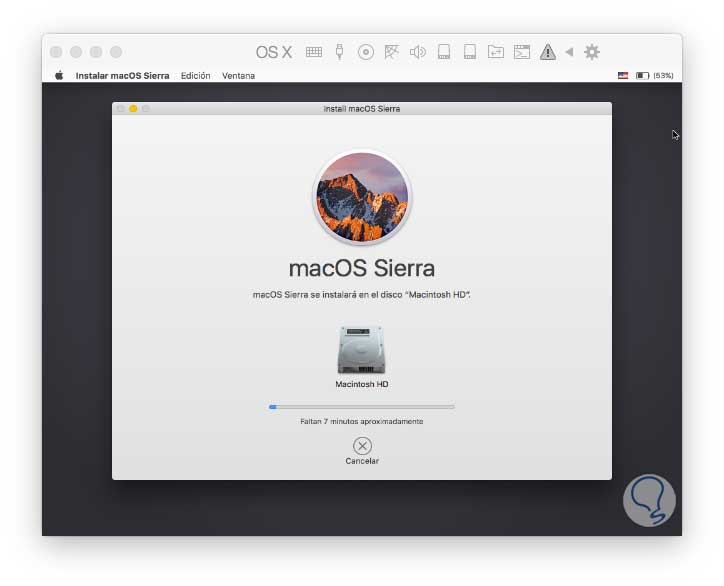Click the Cancelar button
Screen dimensions: 724x586
click(362, 451)
